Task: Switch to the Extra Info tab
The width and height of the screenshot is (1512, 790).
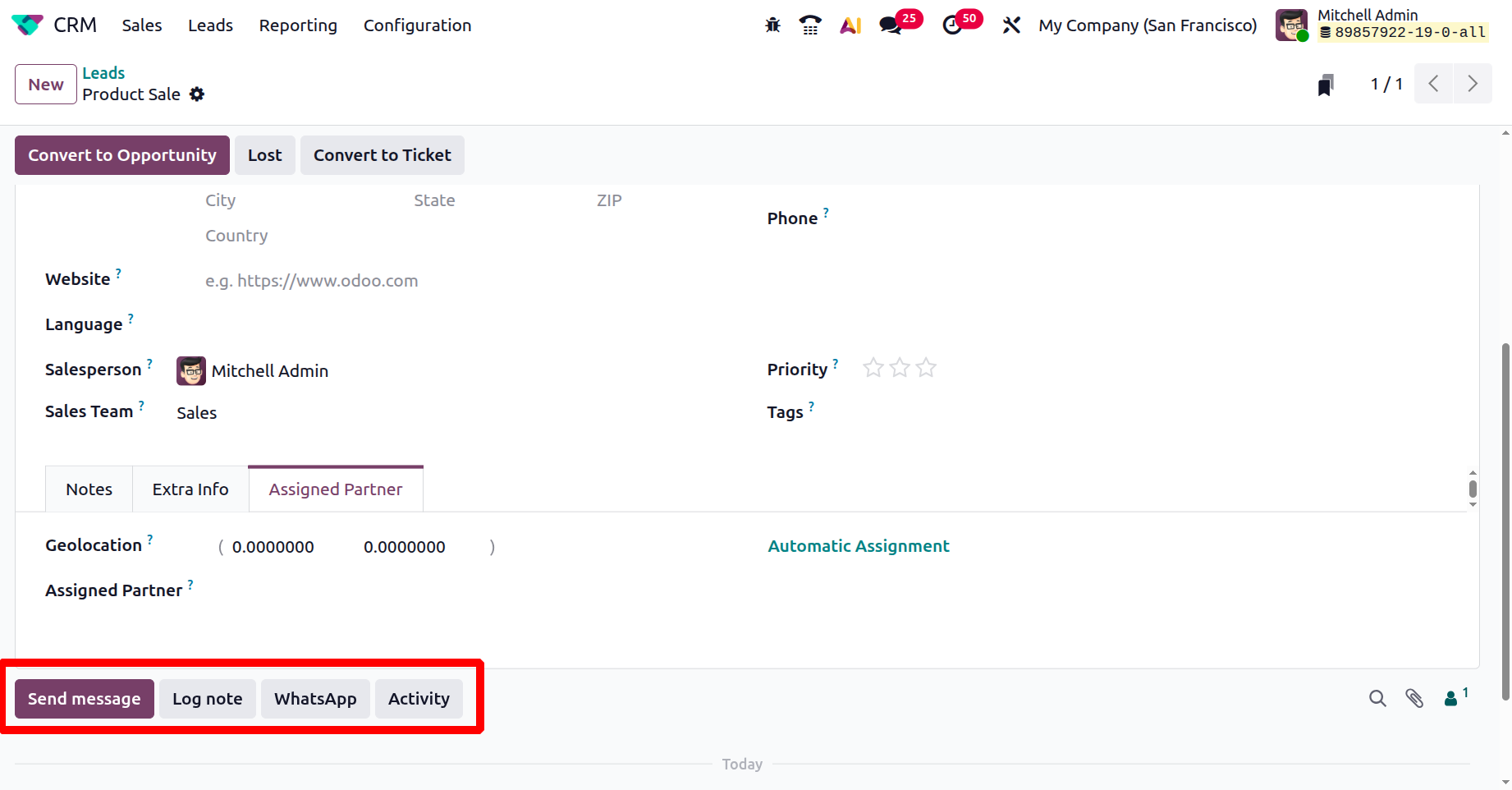Action: tap(190, 489)
